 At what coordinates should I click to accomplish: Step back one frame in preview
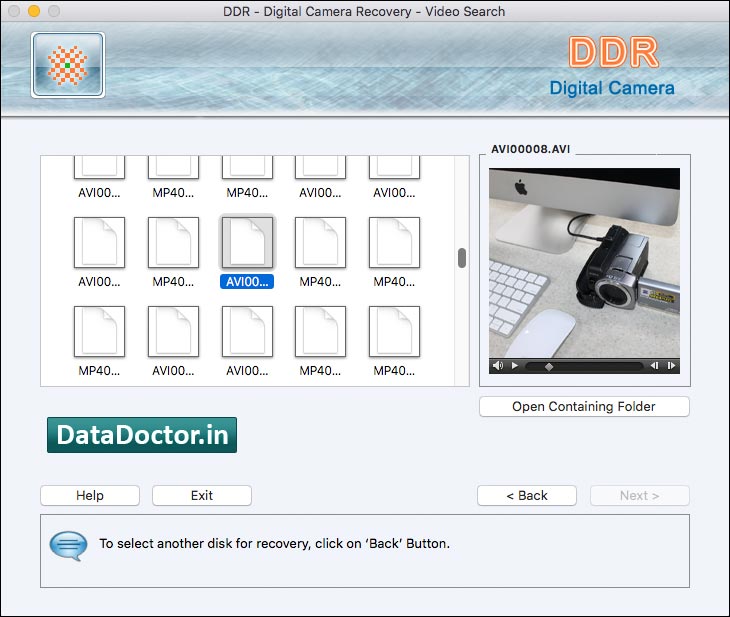coord(655,366)
